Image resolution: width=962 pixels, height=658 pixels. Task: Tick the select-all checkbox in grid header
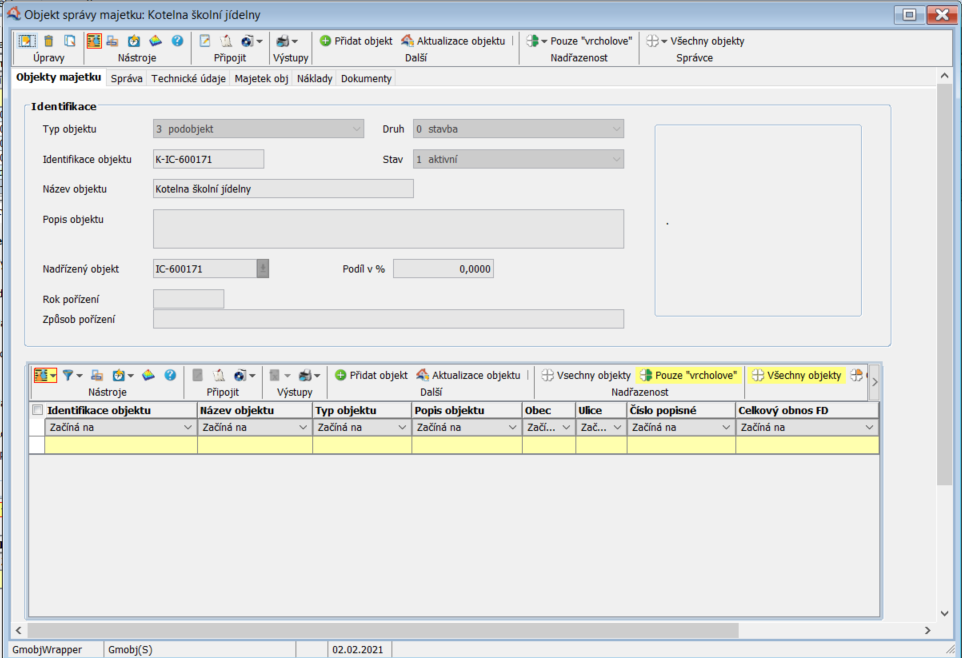click(x=38, y=410)
